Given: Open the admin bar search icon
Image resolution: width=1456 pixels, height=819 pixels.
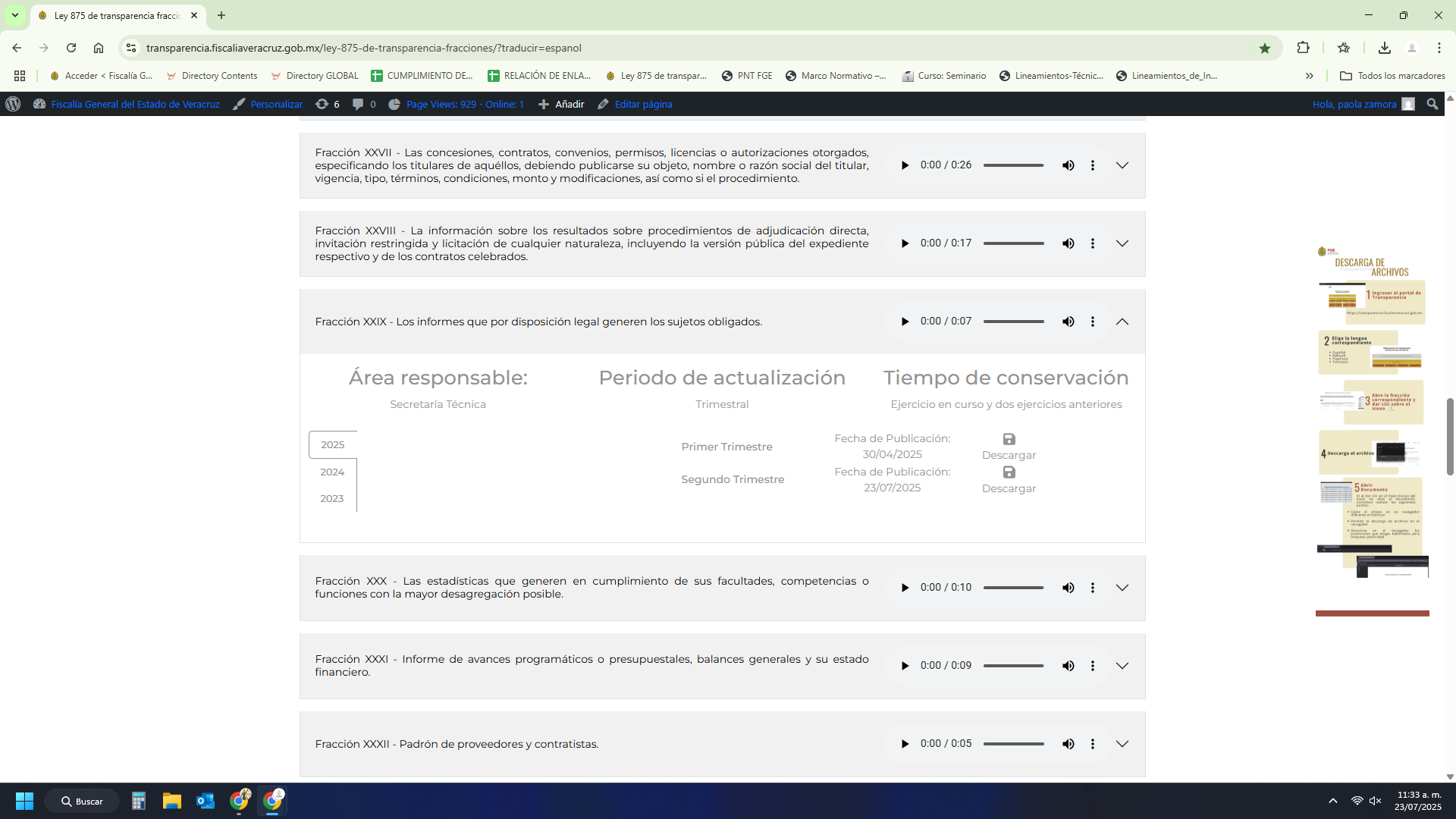Looking at the screenshot, I should (1432, 104).
